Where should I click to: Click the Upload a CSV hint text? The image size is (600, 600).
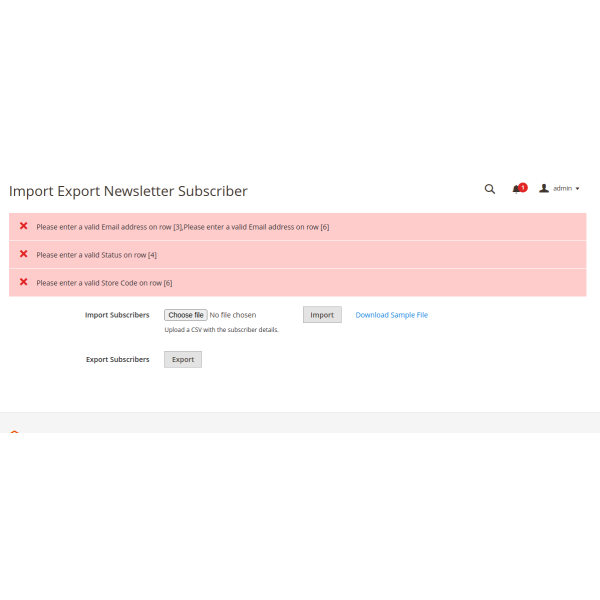coord(221,330)
